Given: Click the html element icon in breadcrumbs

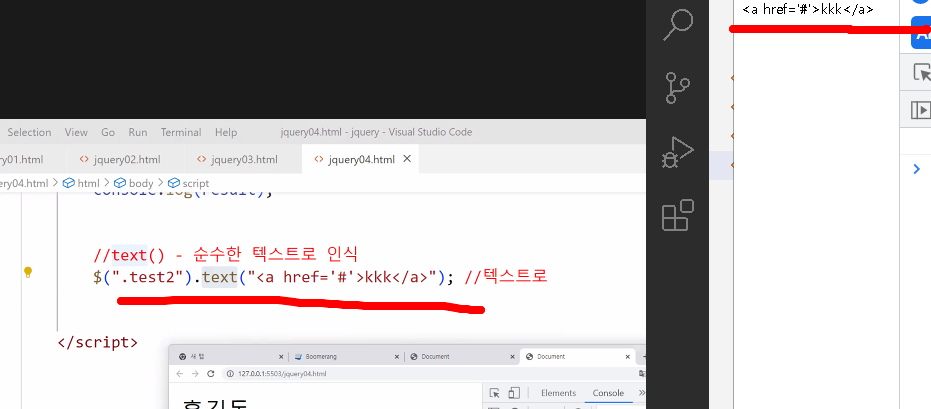Looking at the screenshot, I should (x=69, y=183).
